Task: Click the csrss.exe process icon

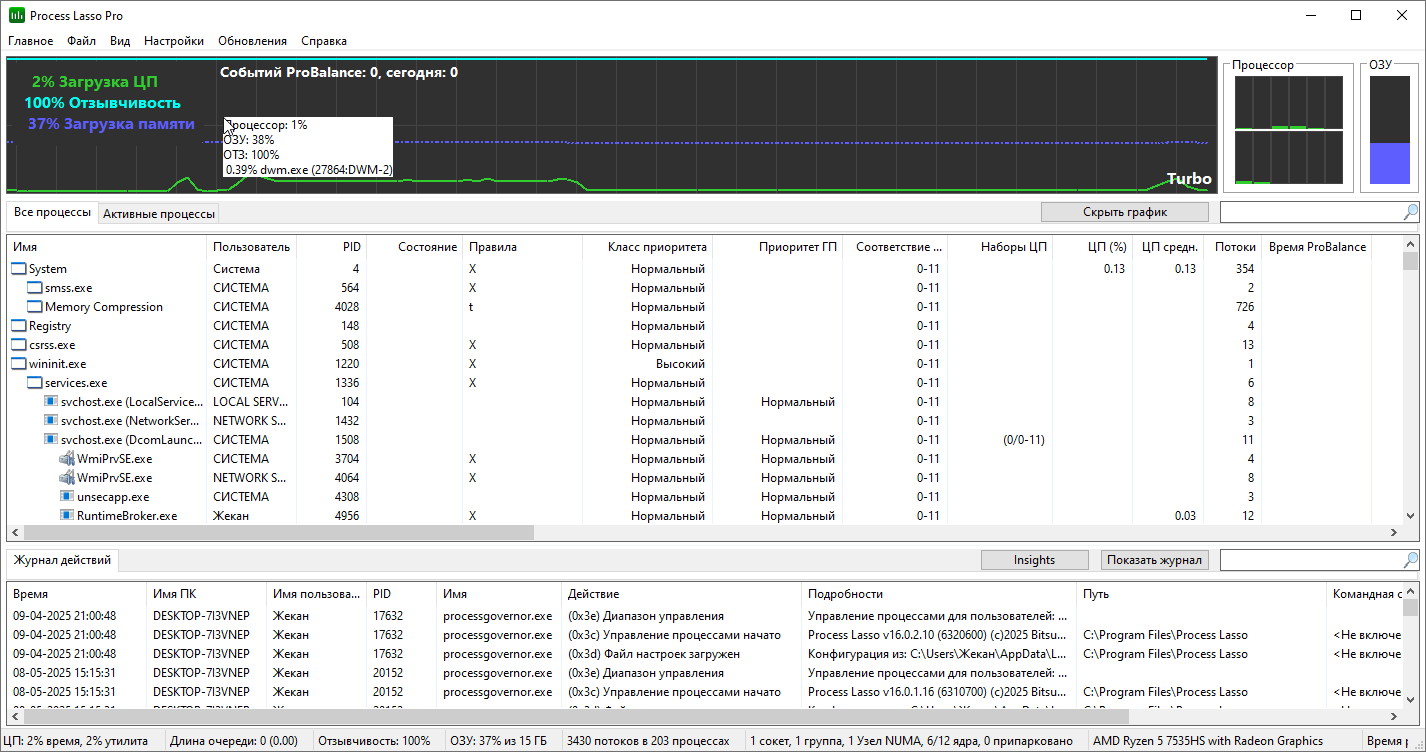Action: (19, 345)
